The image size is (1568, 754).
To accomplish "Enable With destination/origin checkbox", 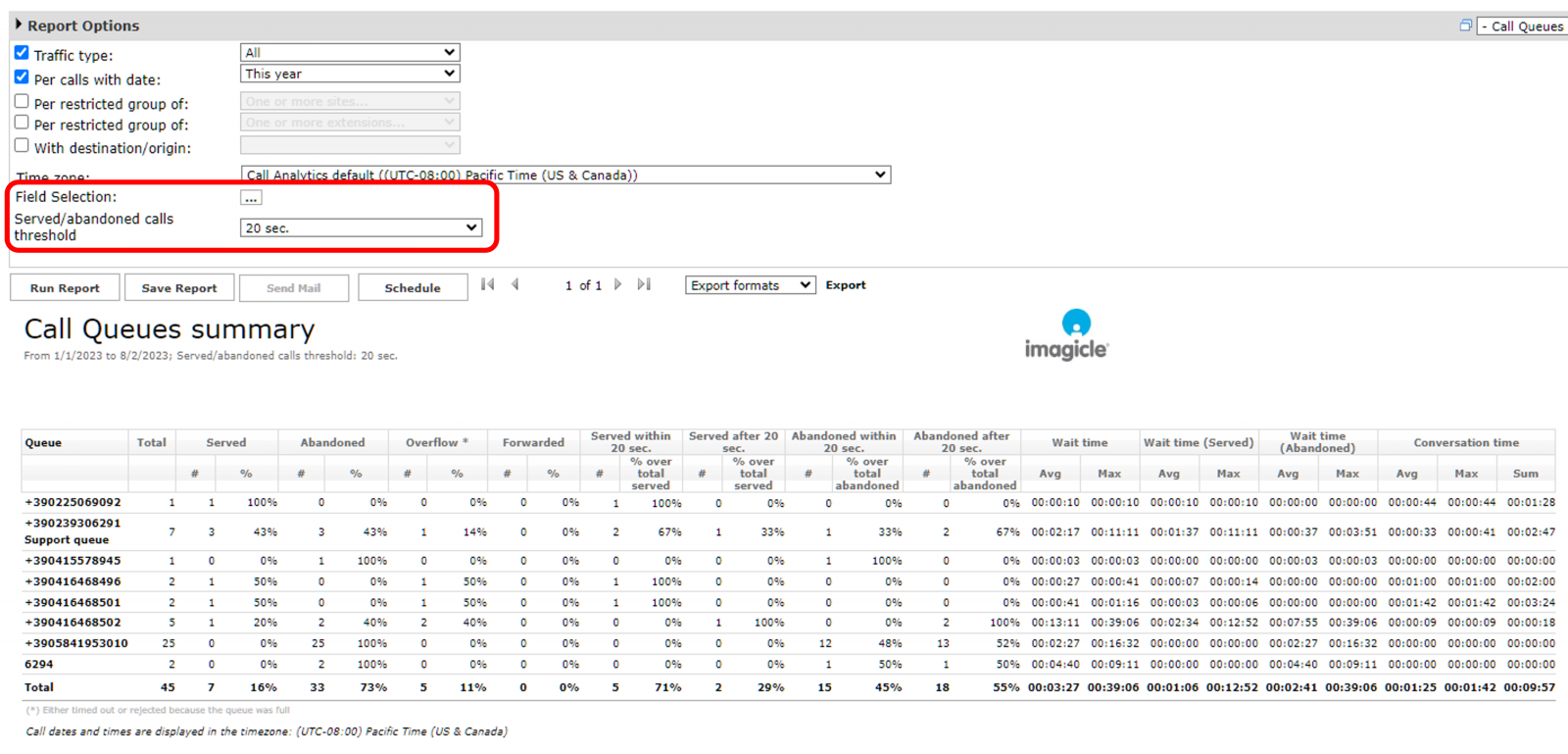I will 22,145.
